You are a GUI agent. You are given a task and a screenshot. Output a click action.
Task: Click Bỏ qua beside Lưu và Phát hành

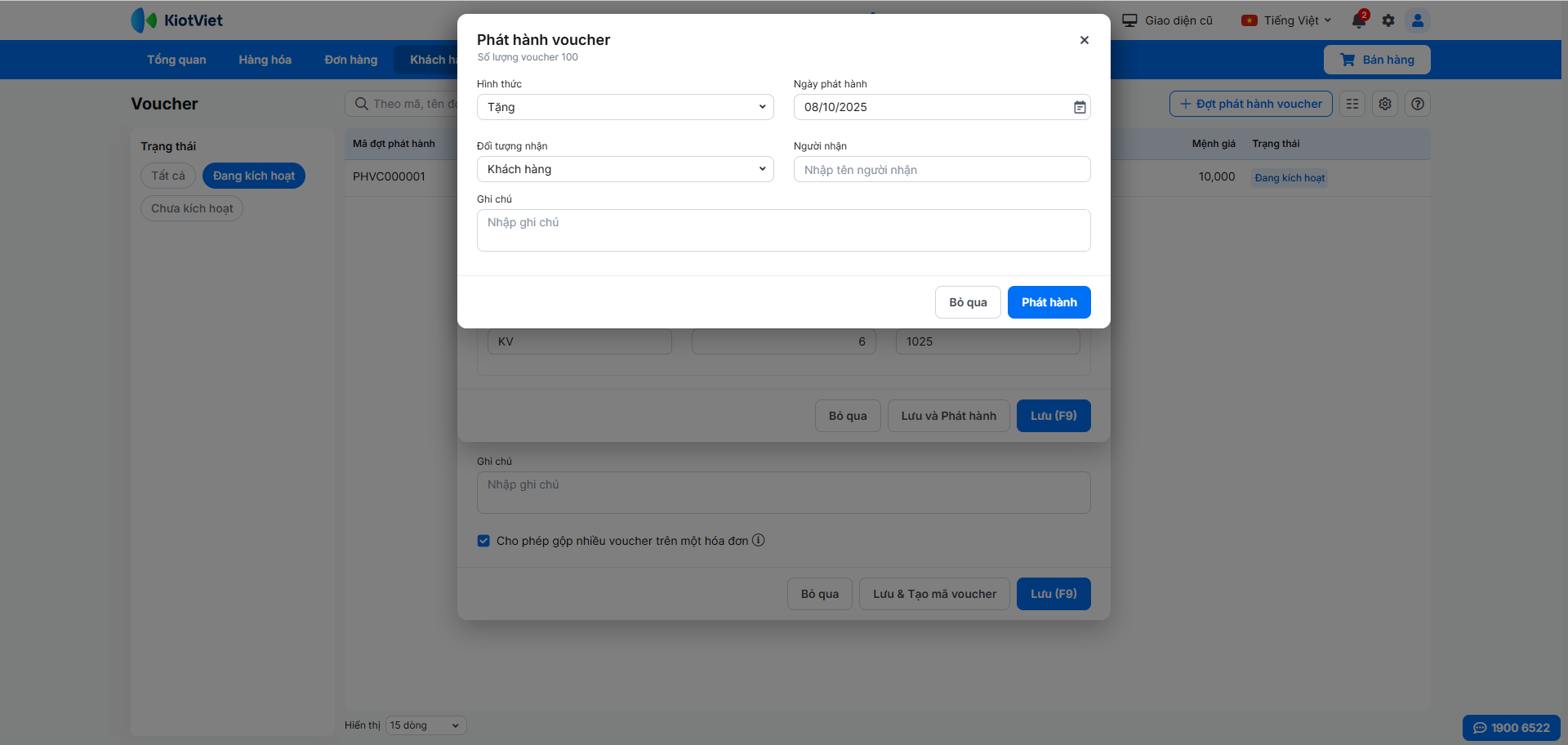coord(848,416)
